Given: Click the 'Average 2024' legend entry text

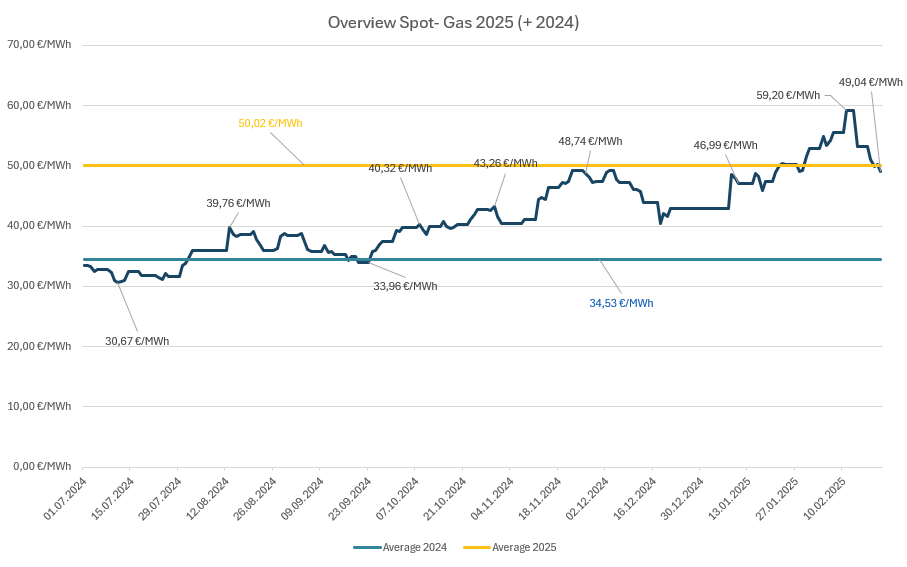Looking at the screenshot, I should pos(414,547).
